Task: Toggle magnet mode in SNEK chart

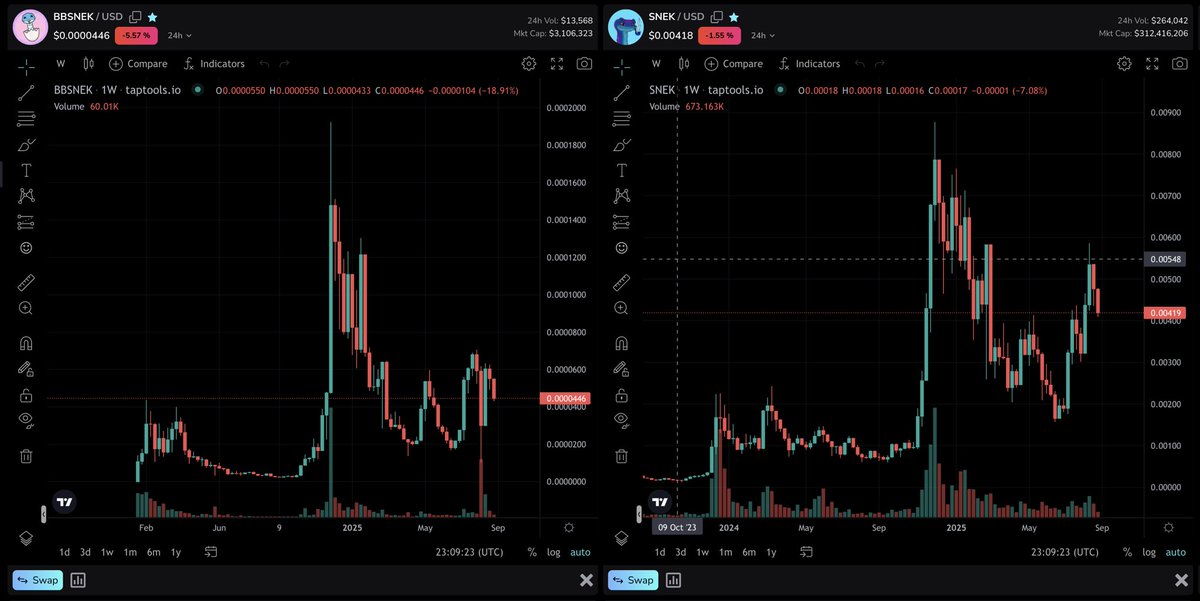Action: tap(621, 343)
